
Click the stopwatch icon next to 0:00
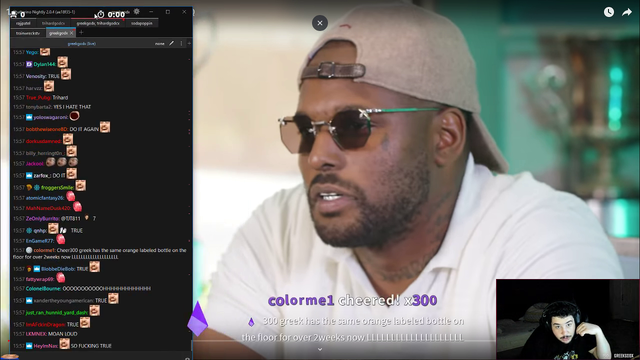(100, 15)
